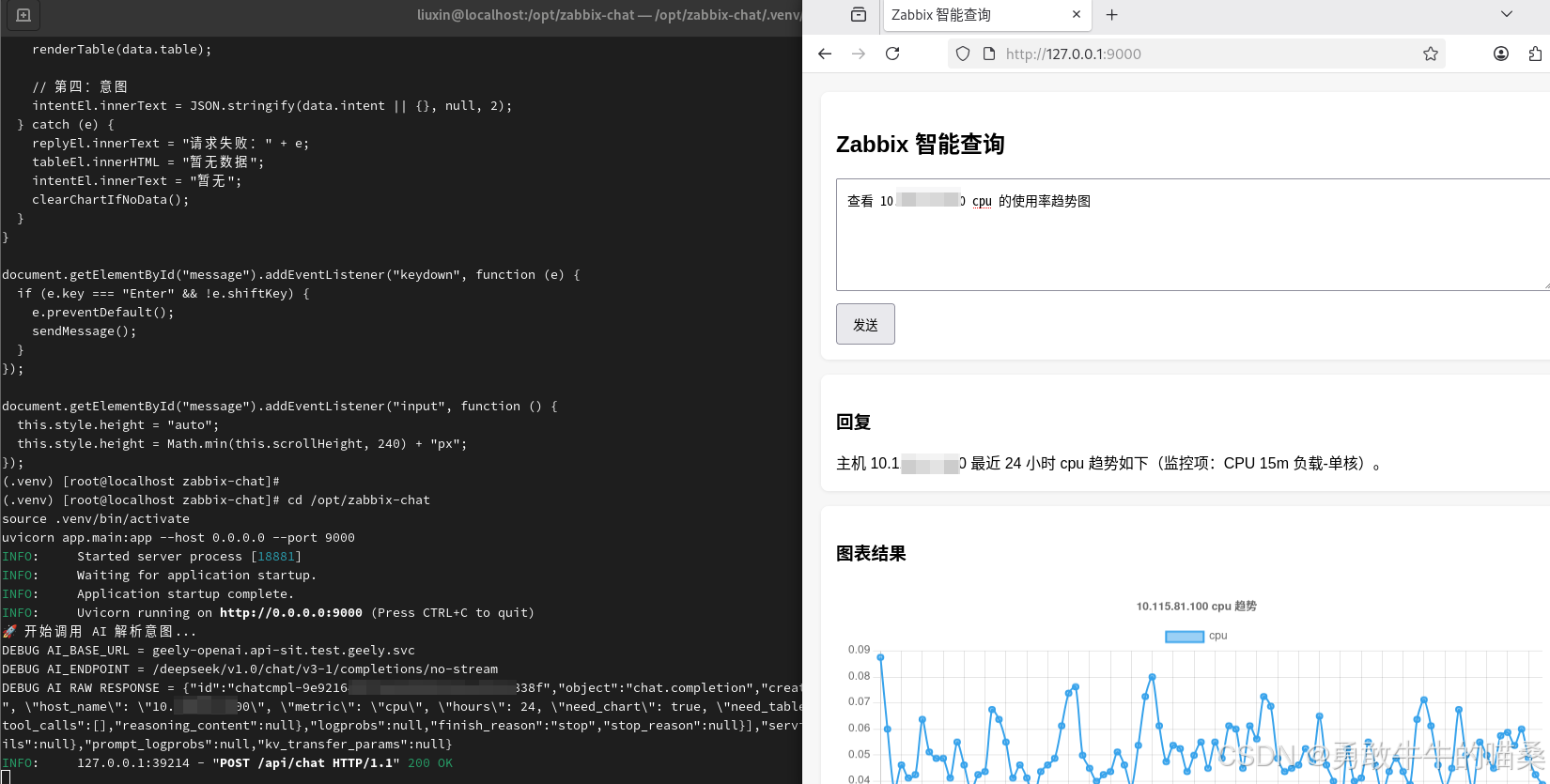Reload the current page
The image size is (1550, 784).
892,54
